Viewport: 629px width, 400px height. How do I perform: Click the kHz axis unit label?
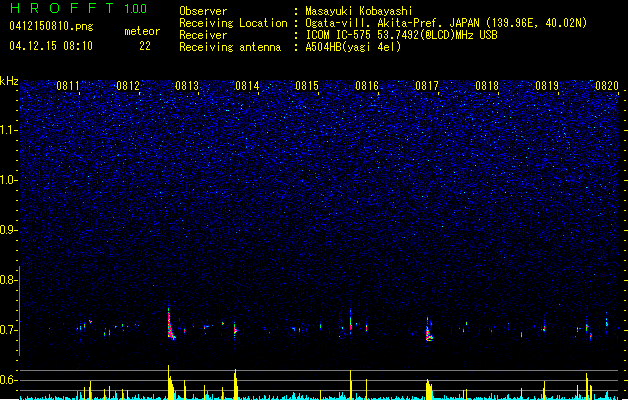[x=9, y=81]
